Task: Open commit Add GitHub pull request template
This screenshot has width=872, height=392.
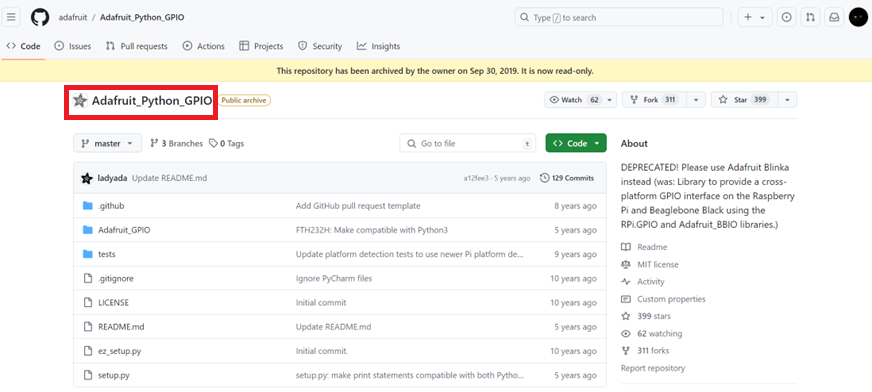Action: click(358, 206)
